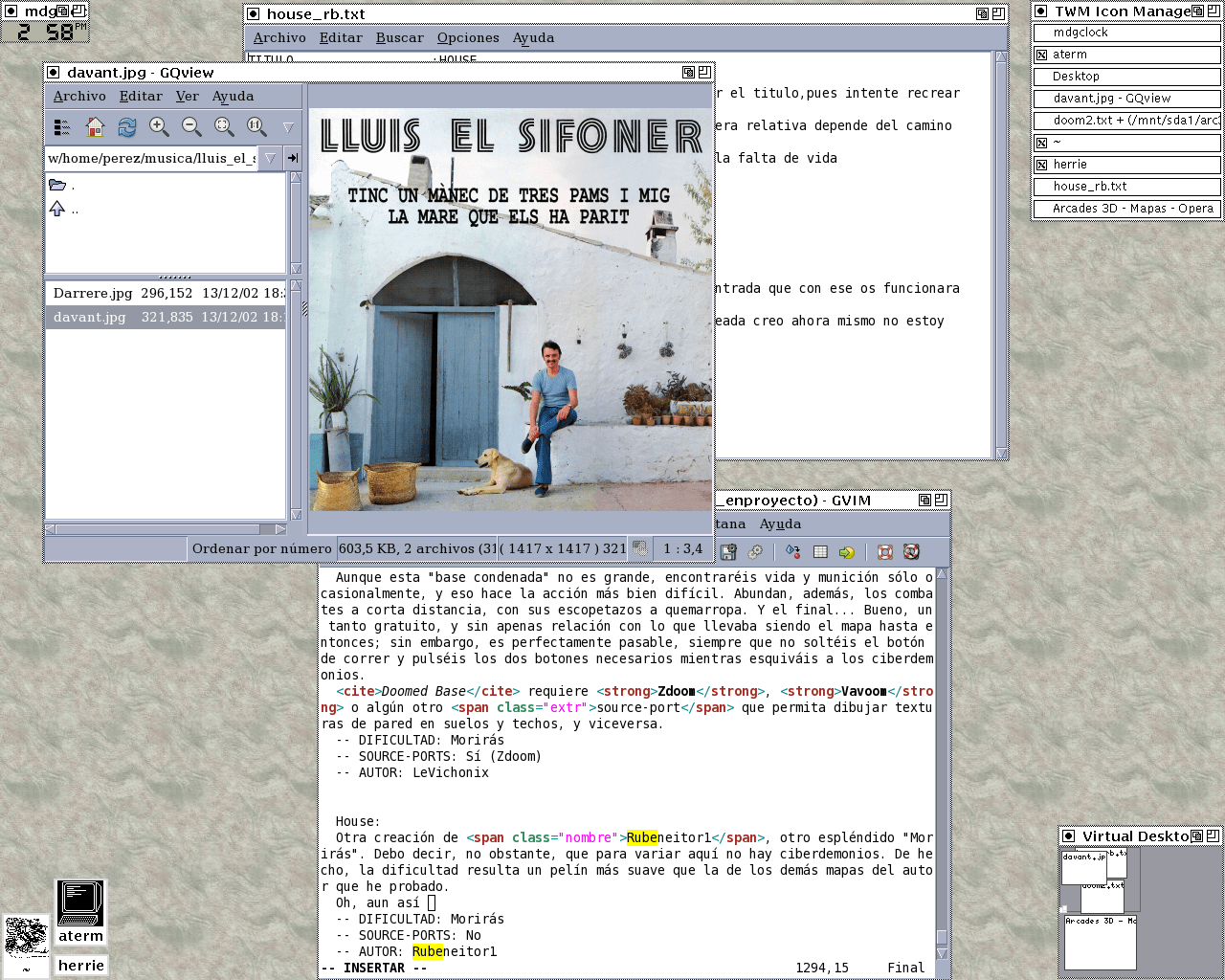The image size is (1225, 980).
Task: Click the album cover image in GQview
Action: (510, 309)
